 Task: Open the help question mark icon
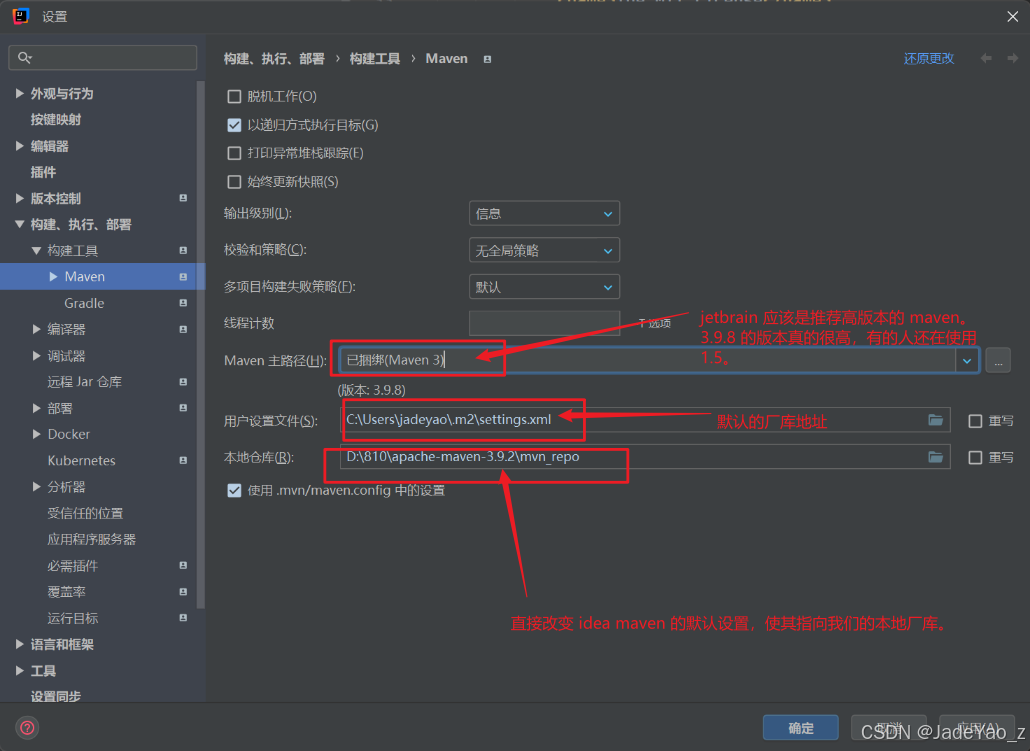[27, 727]
